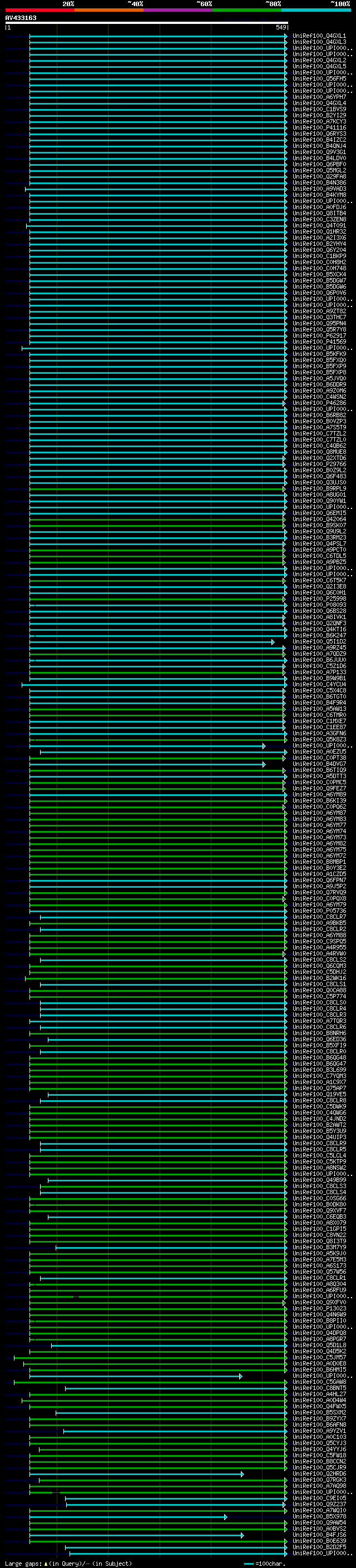The image size is (356, 1568).
Task: Click hit label UniRef100_A9VAD3
Action: coord(319,189)
